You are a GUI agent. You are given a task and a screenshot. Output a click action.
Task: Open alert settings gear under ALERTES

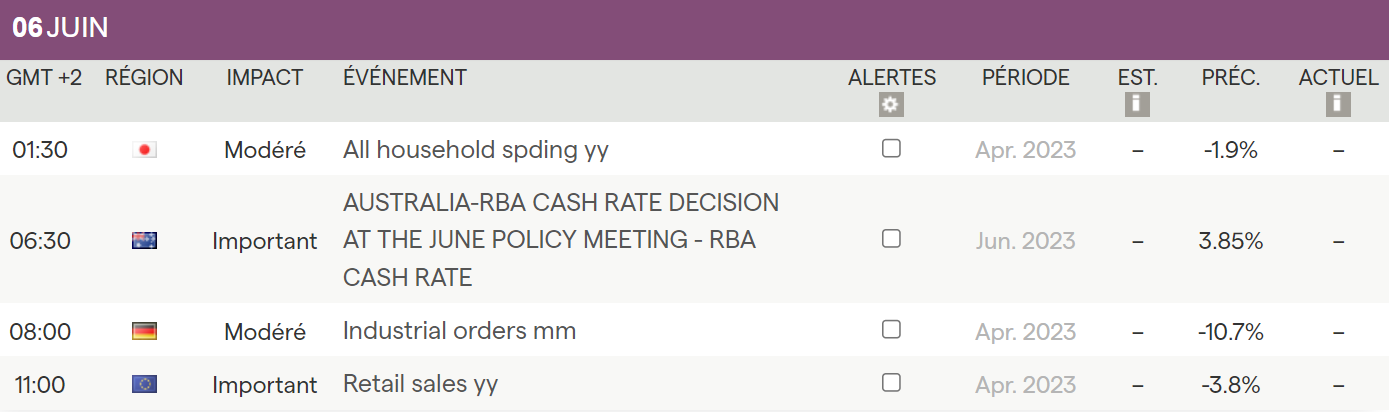[891, 104]
